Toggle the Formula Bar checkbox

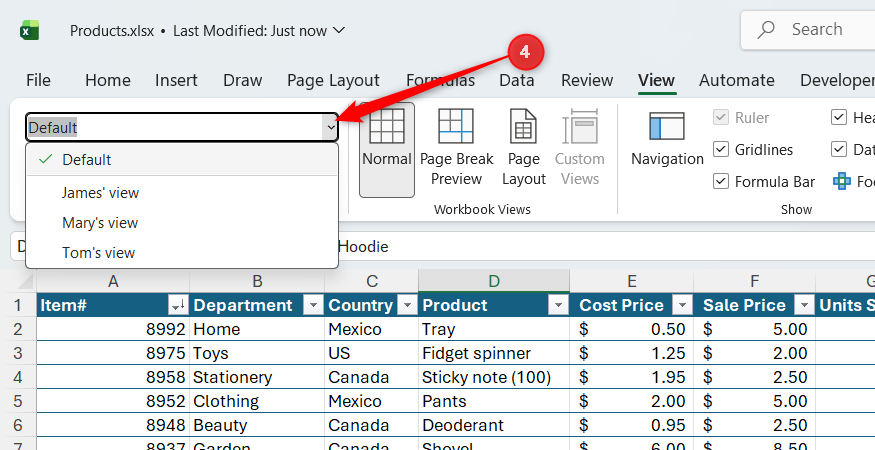[721, 181]
